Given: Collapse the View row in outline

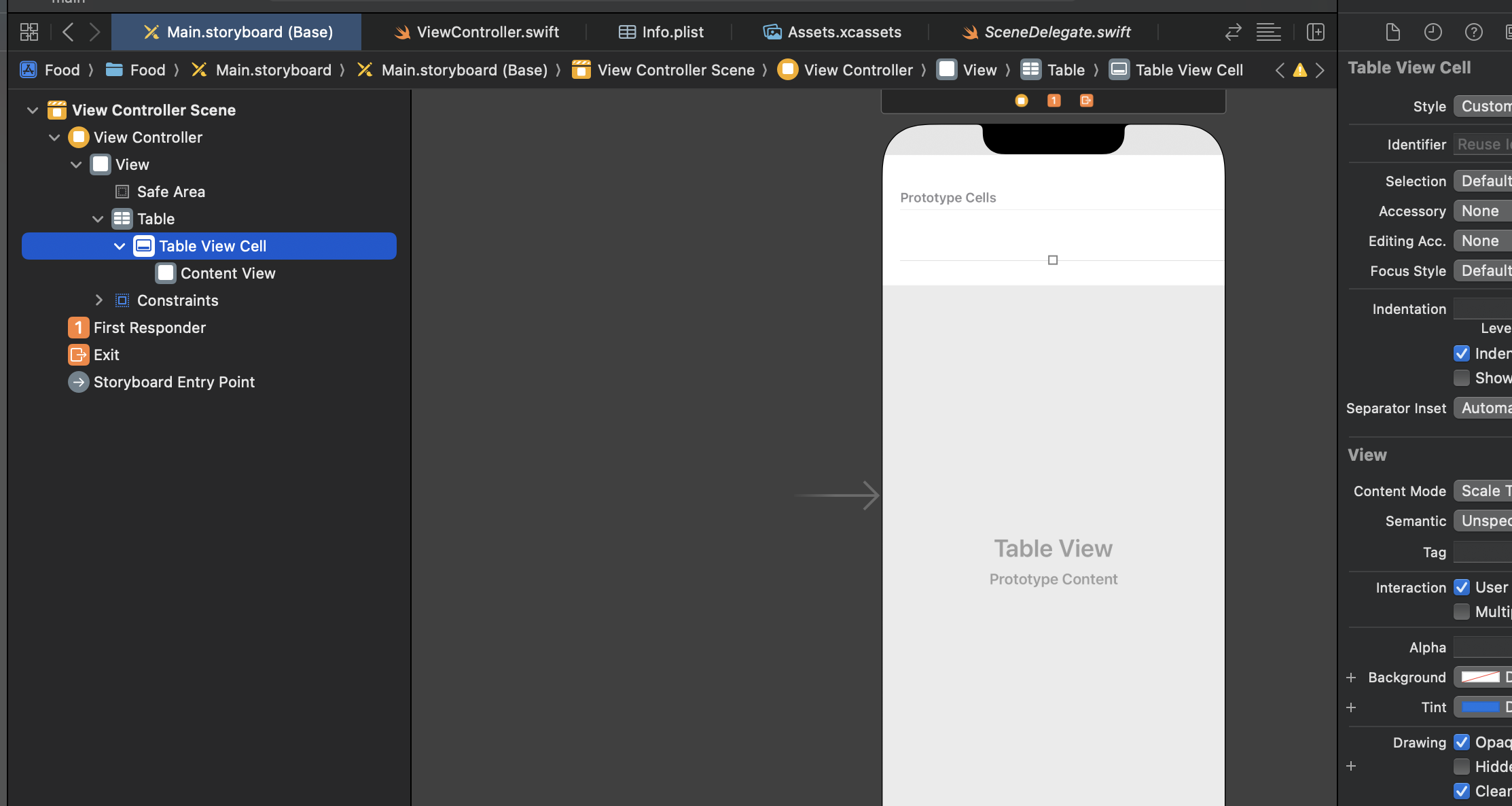Looking at the screenshot, I should 76,164.
